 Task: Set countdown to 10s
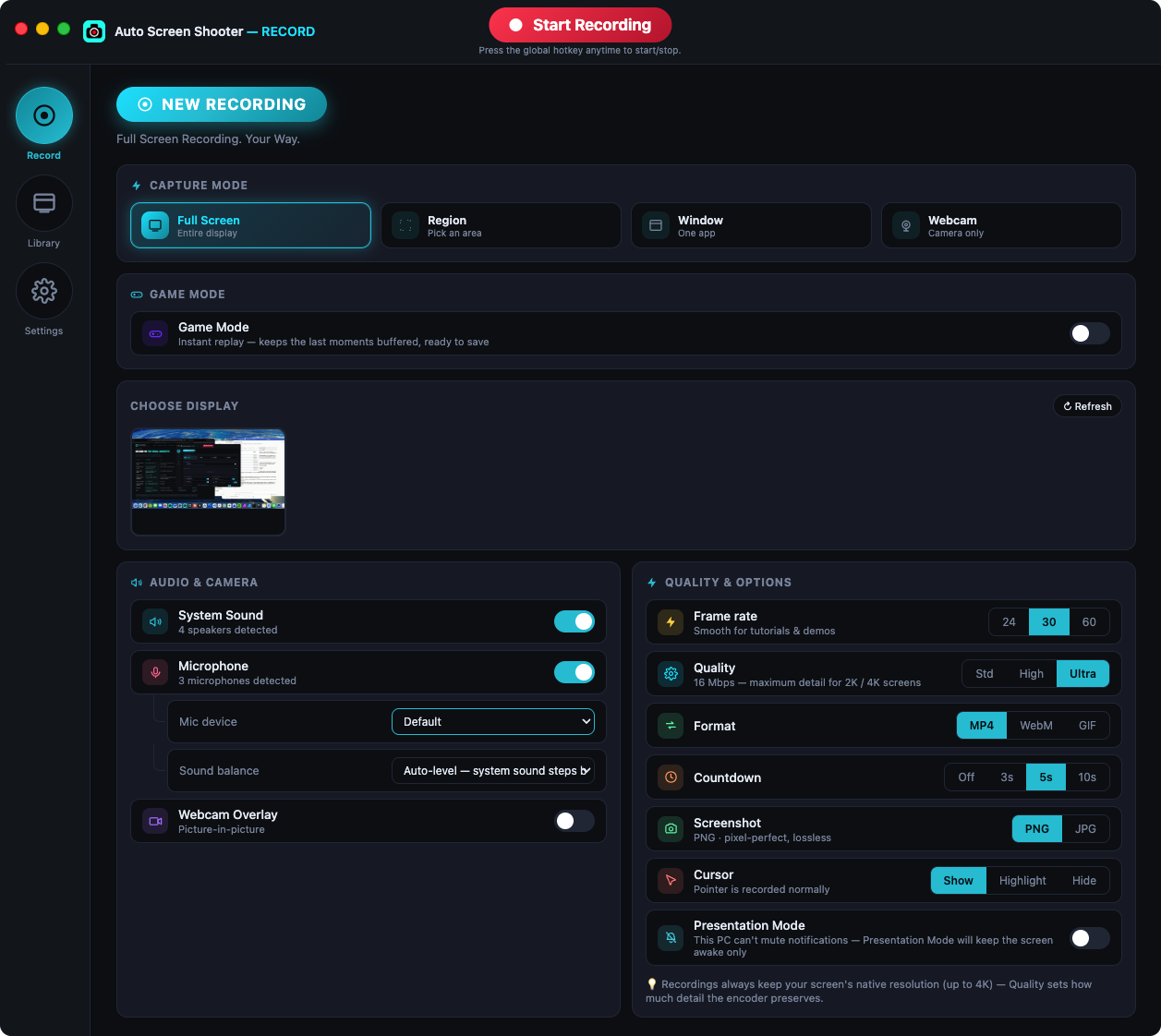[1087, 777]
